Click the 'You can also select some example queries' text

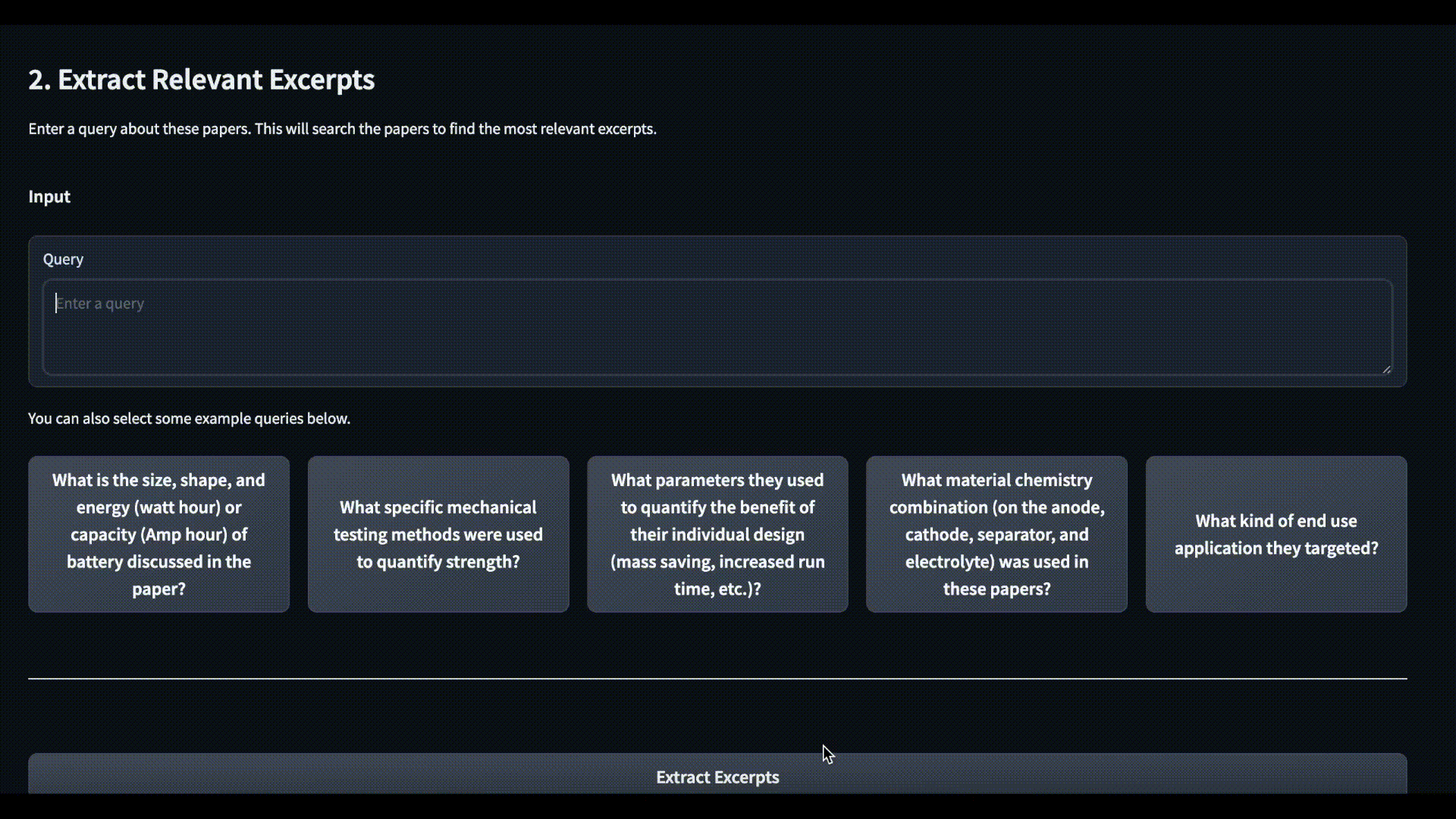tap(189, 419)
